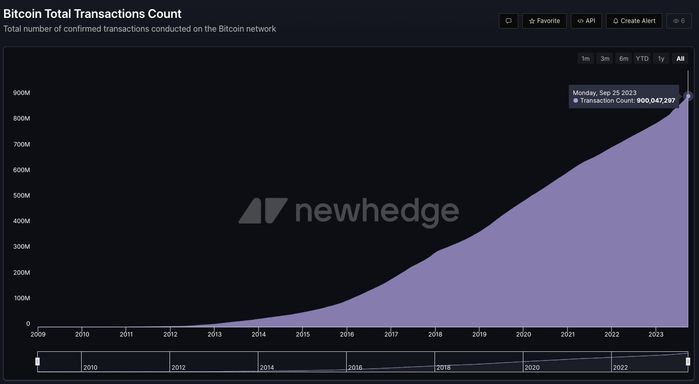699x384 pixels.
Task: Select the 3m time range
Action: pos(604,58)
